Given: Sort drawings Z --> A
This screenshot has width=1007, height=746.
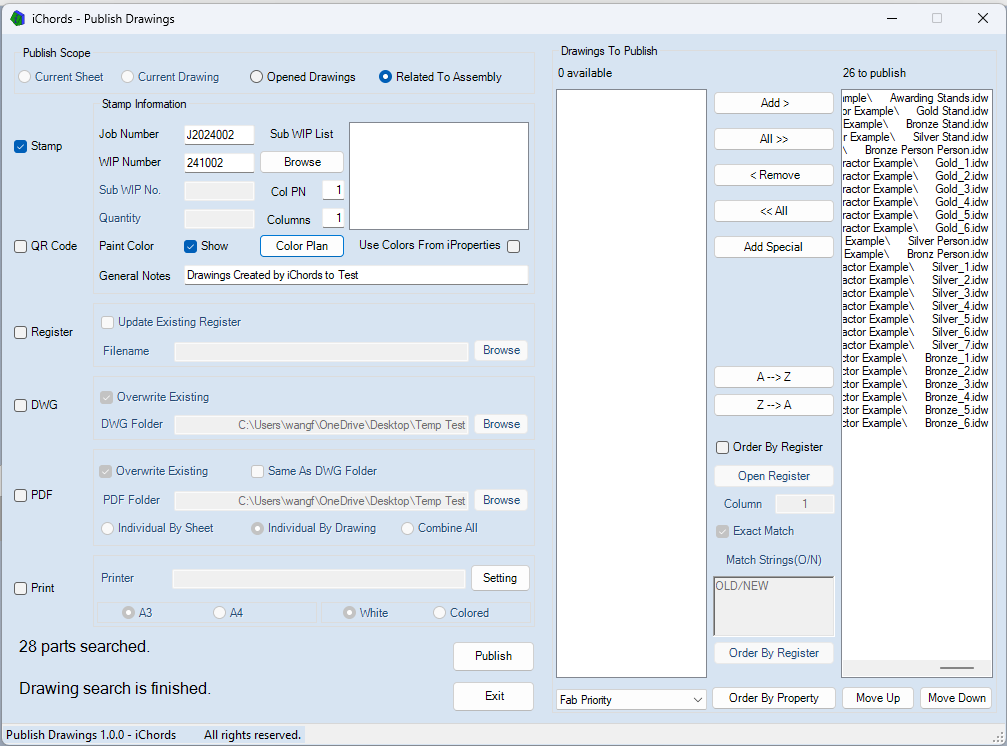Looking at the screenshot, I should (x=774, y=405).
